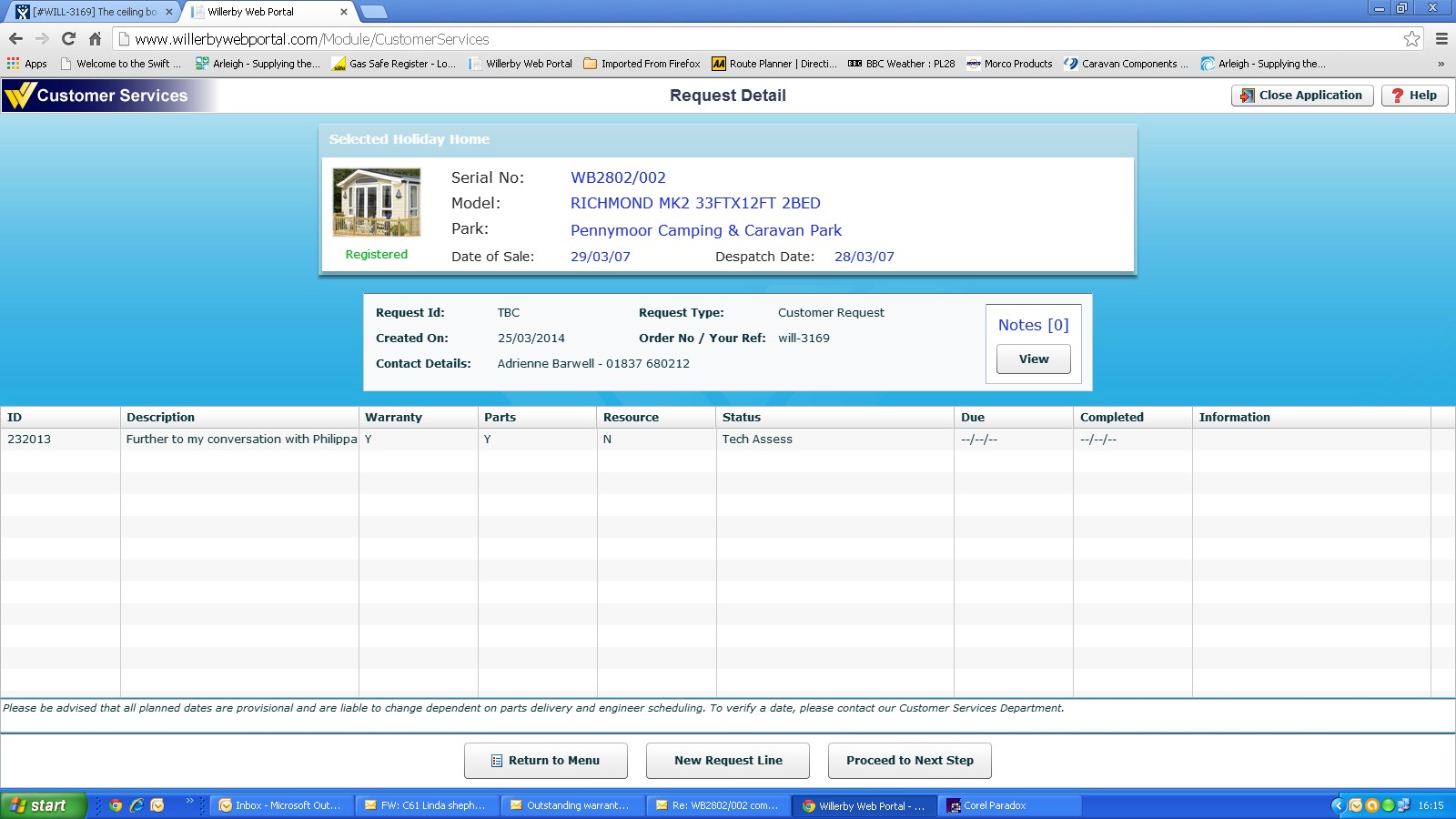This screenshot has height=819, width=1456.
Task: Bookmark this page with the star icon
Action: [1411, 38]
